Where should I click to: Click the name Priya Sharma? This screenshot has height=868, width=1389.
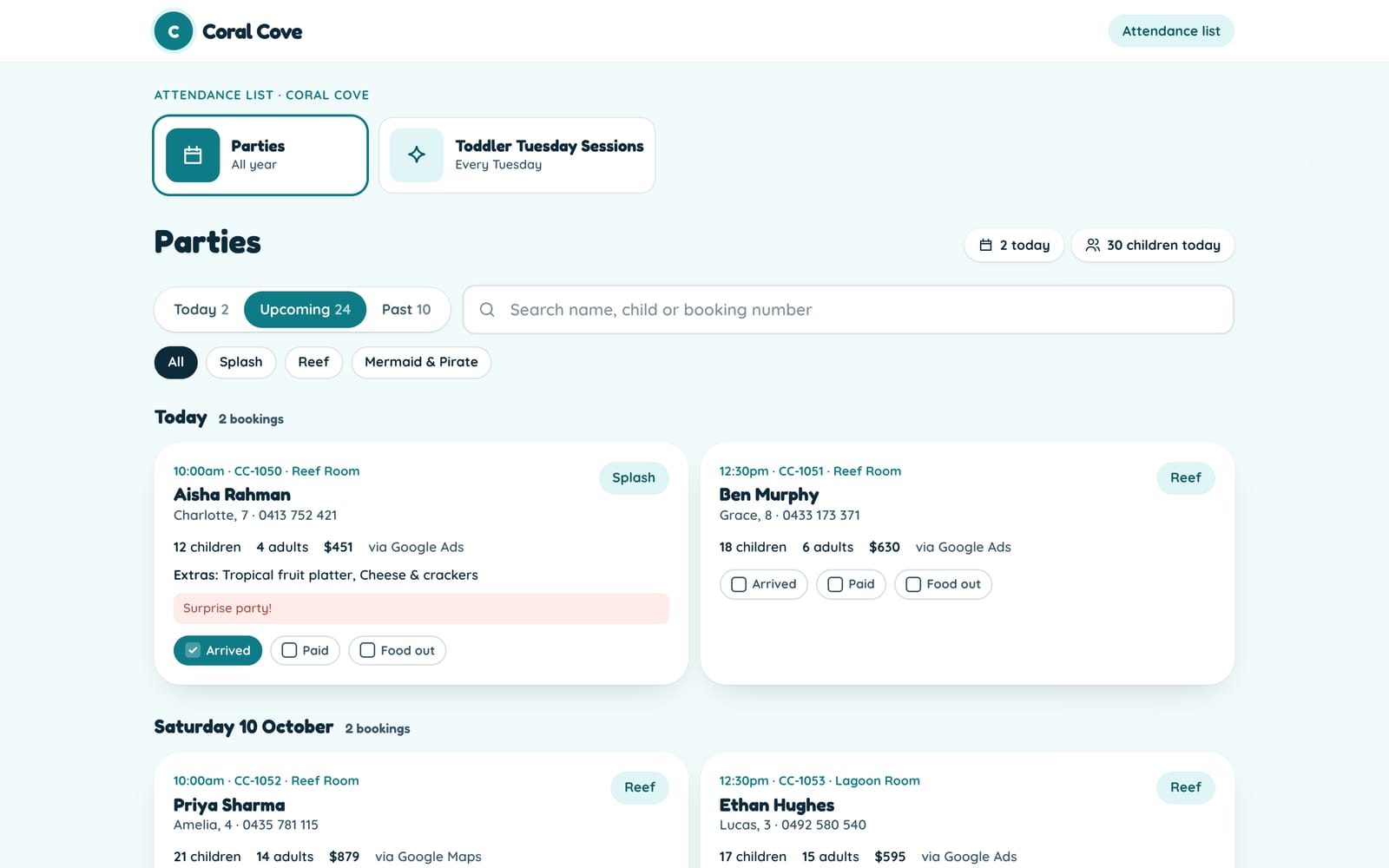pos(229,806)
